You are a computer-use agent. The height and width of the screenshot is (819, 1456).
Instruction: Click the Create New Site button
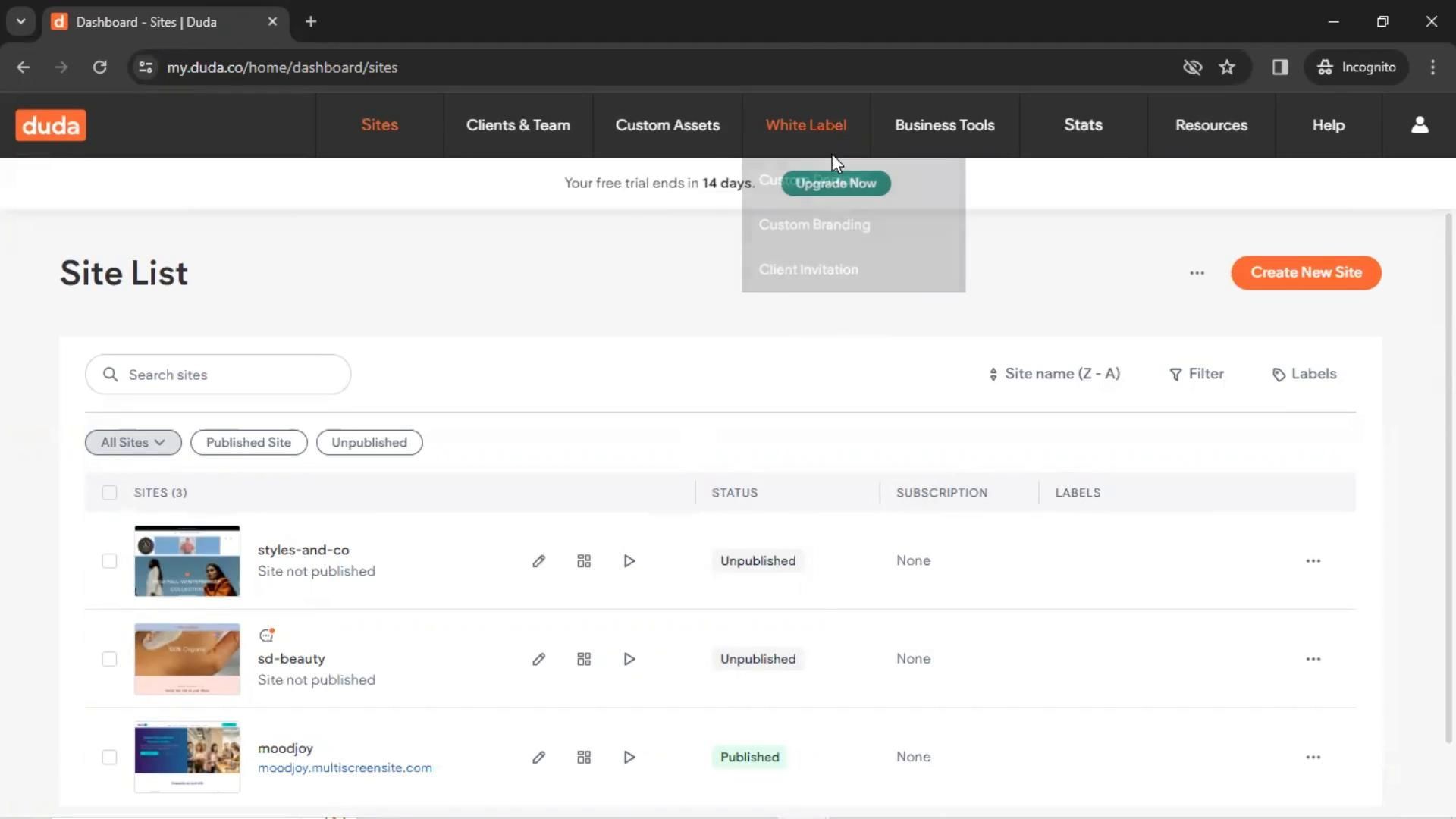pos(1305,272)
